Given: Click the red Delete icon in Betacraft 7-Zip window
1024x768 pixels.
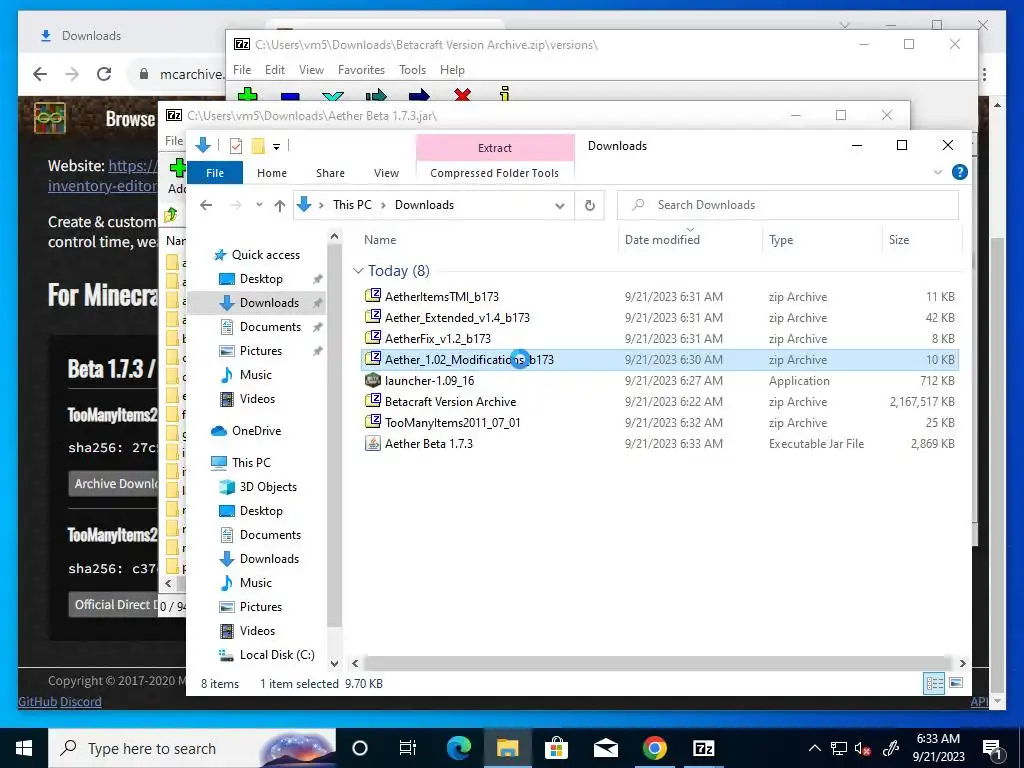Looking at the screenshot, I should click(462, 95).
